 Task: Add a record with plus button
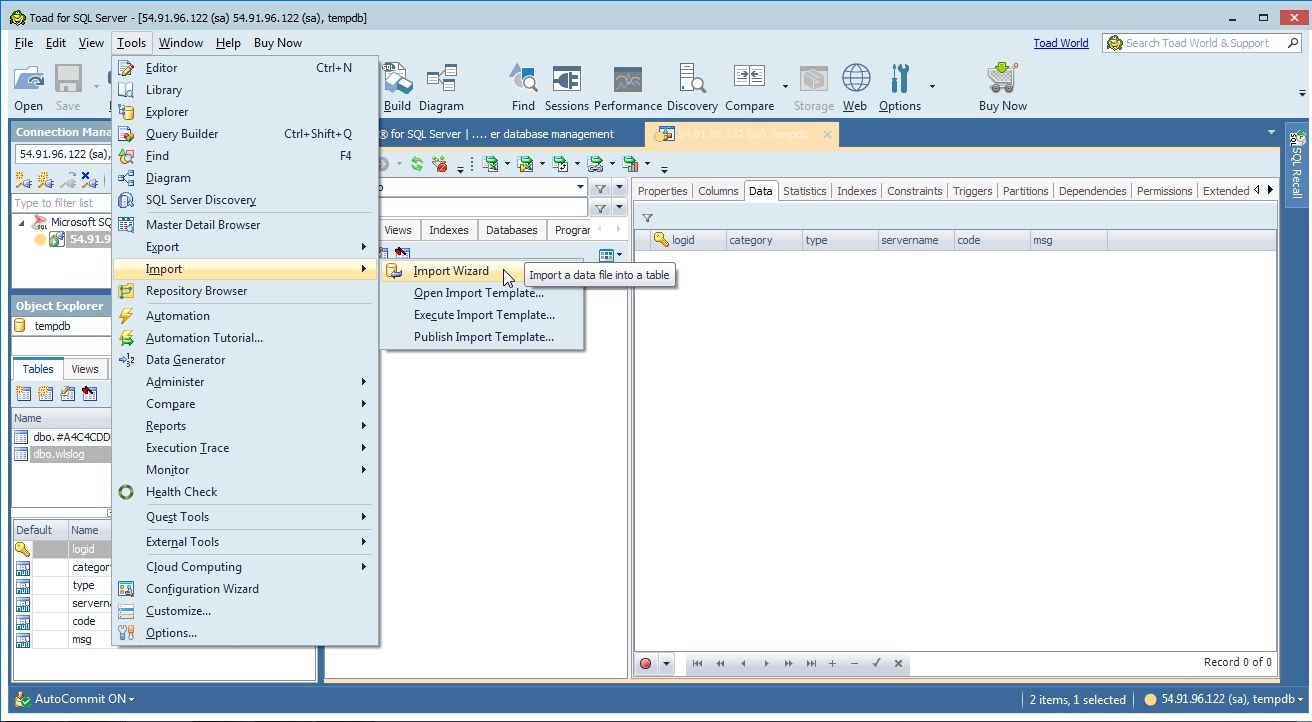point(832,663)
